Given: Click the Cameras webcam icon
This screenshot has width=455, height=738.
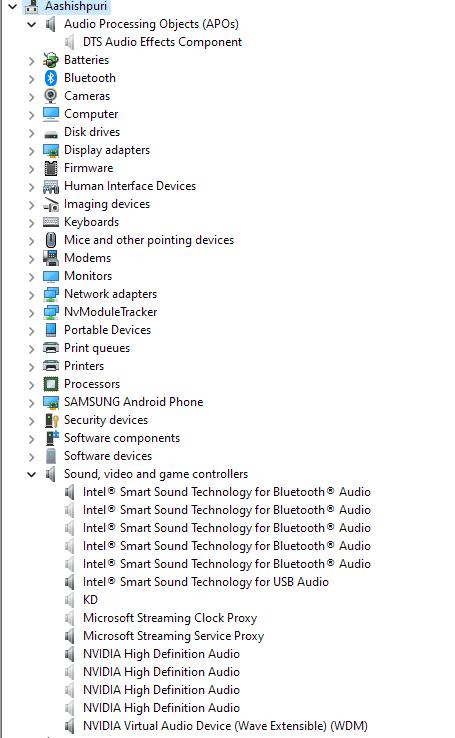Looking at the screenshot, I should point(51,96).
